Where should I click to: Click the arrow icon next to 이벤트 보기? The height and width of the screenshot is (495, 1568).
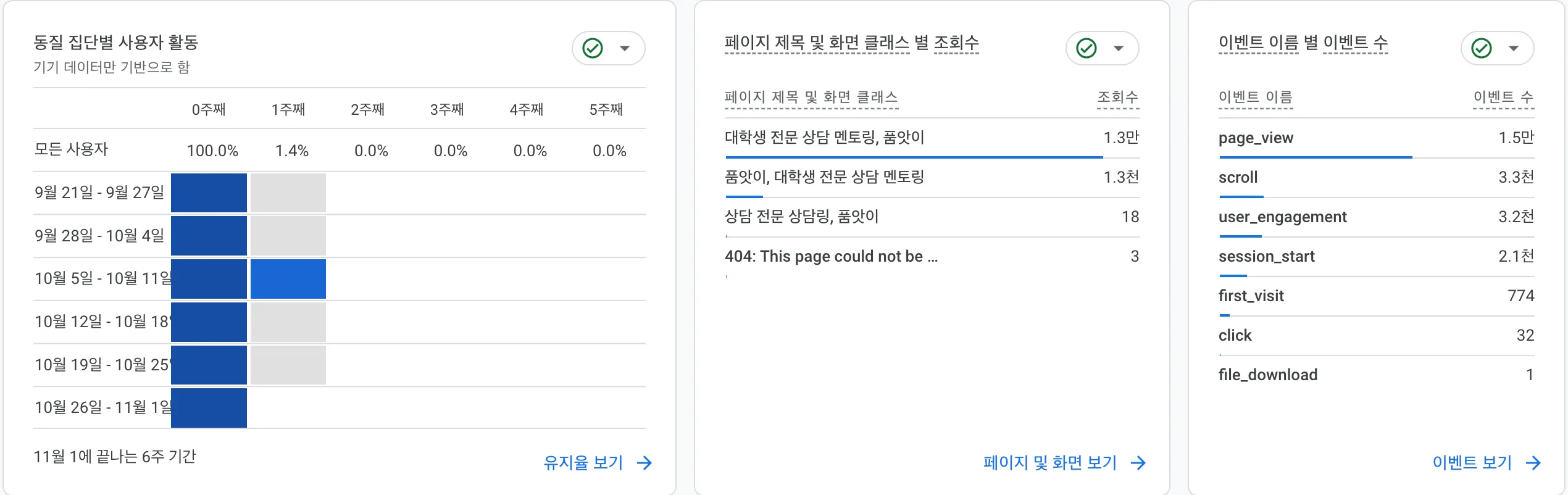(x=1533, y=463)
